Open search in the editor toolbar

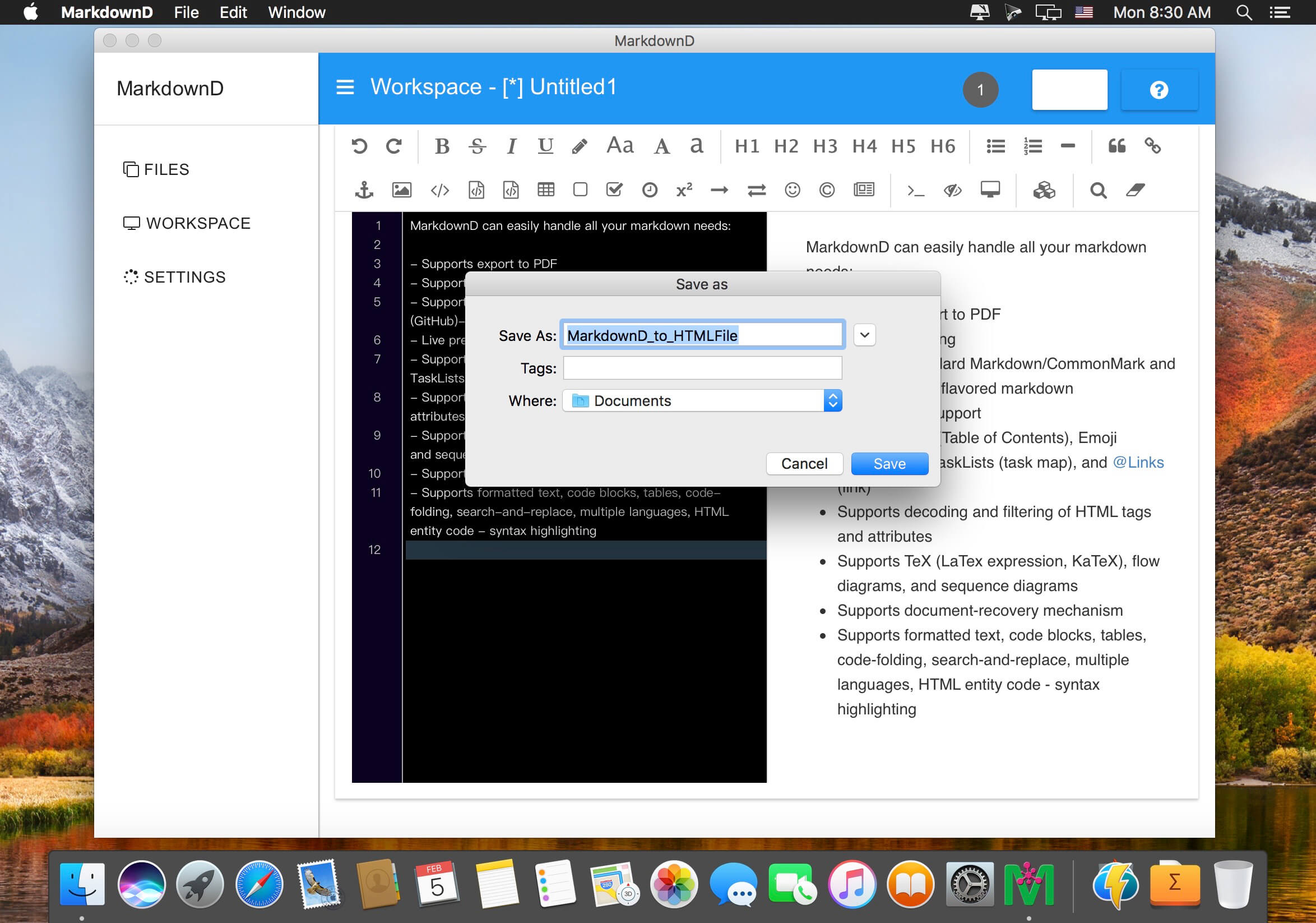tap(1097, 190)
